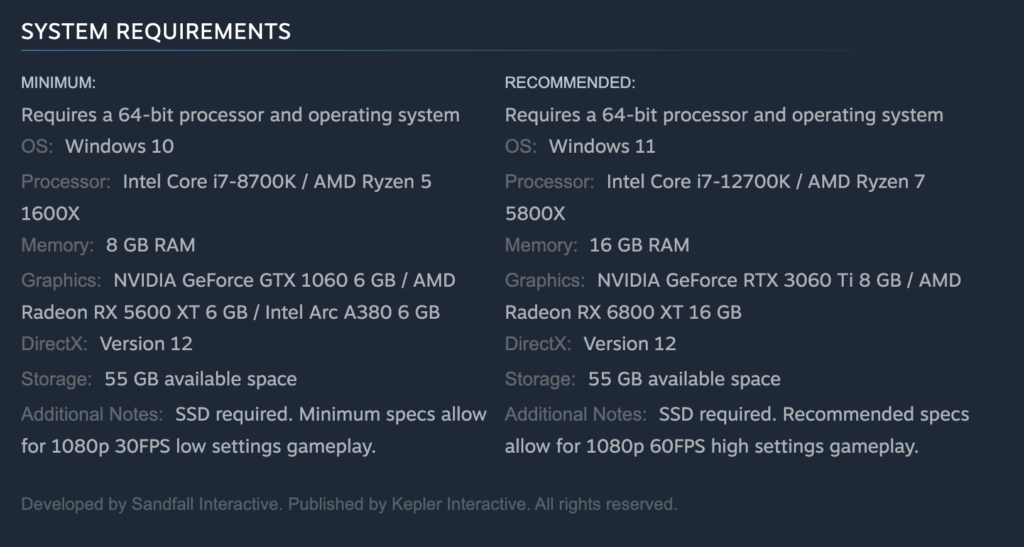Click the 16 GB RAM memory value
This screenshot has height=547, width=1024.
[639, 245]
